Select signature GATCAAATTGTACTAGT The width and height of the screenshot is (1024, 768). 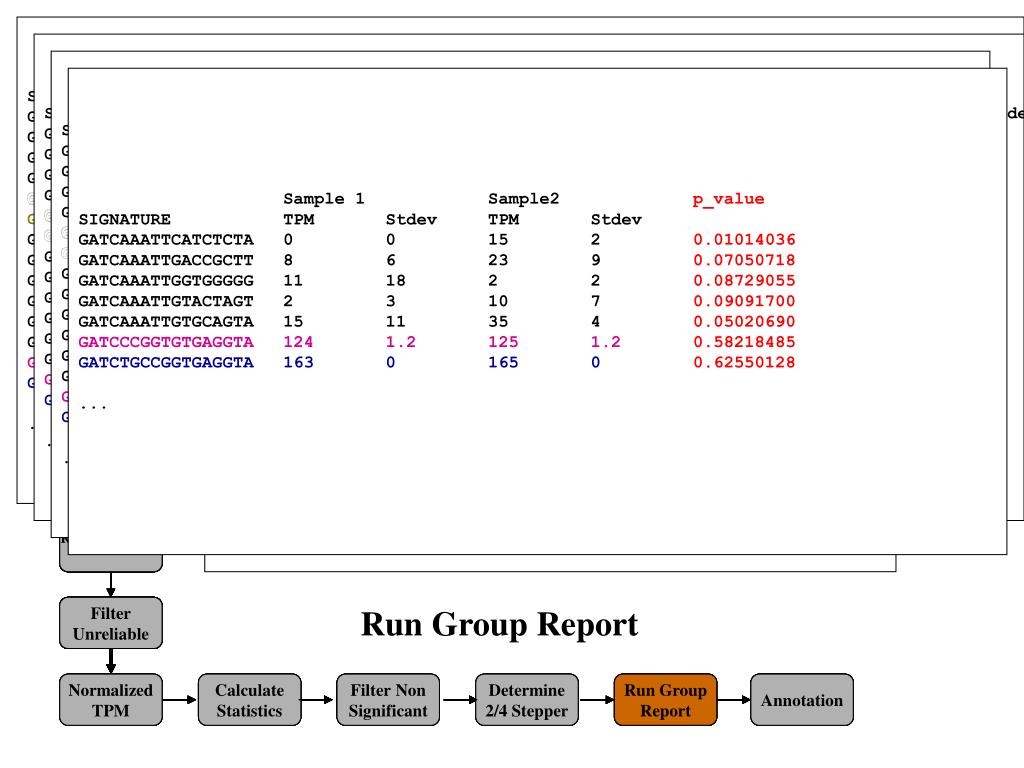(166, 301)
